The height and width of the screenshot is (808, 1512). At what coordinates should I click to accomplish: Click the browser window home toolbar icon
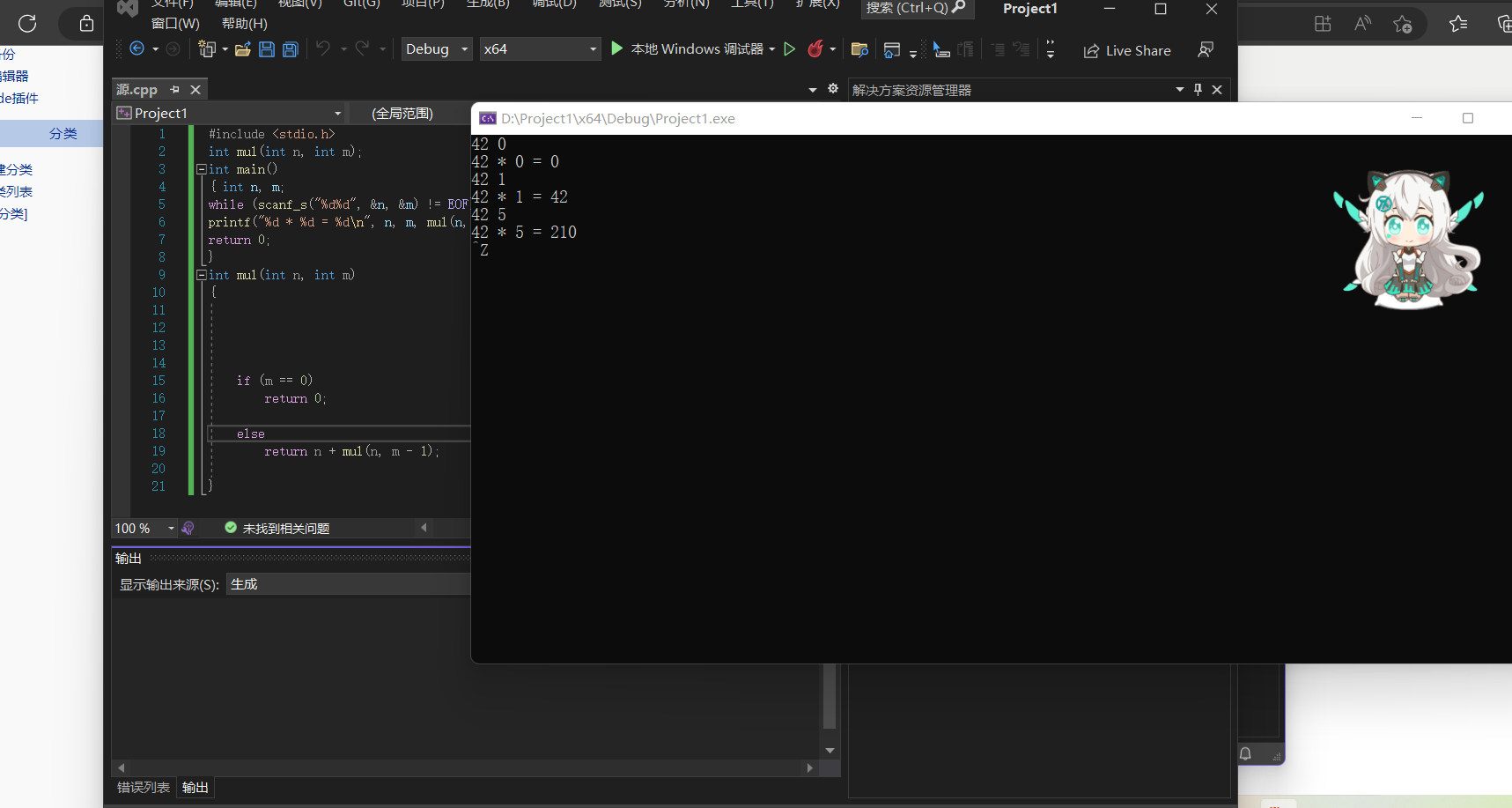point(892,50)
